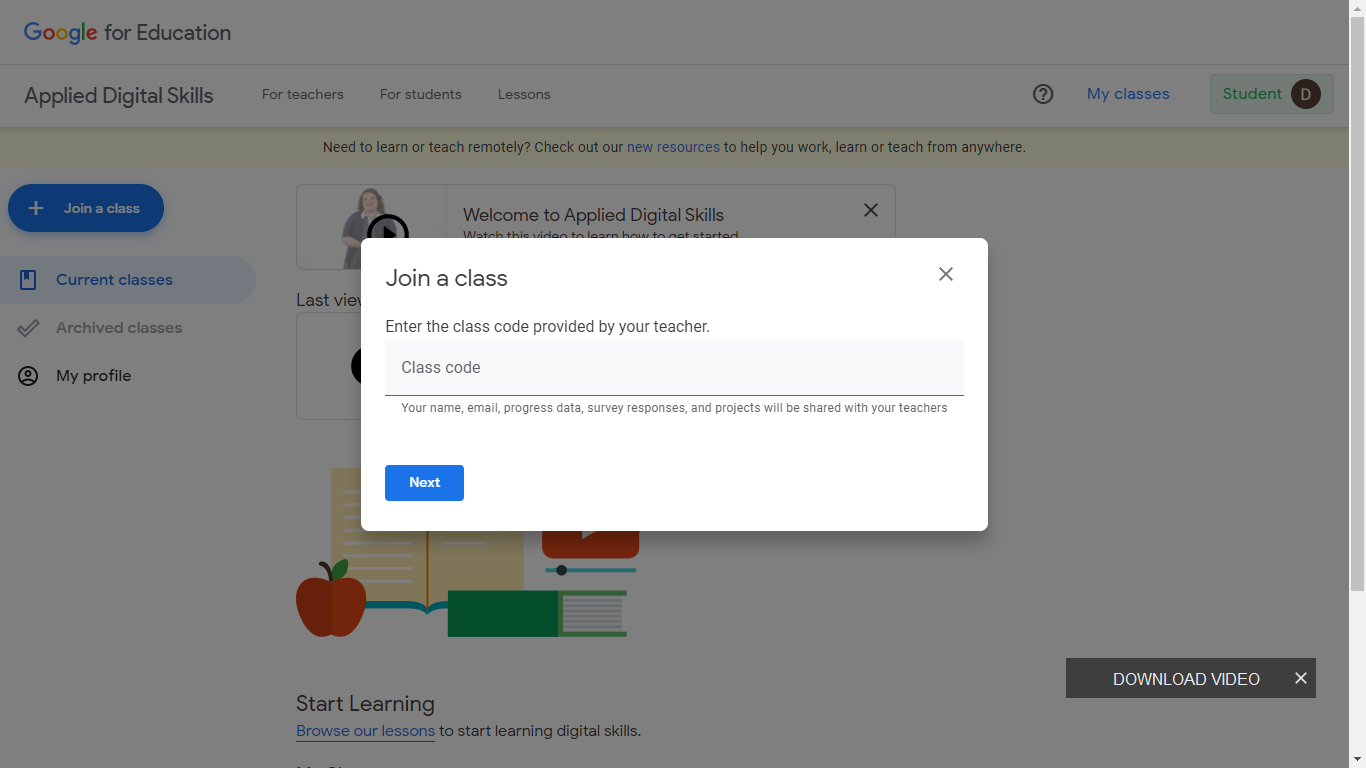
Task: Click the Download Video button
Action: pyautogui.click(x=1185, y=679)
